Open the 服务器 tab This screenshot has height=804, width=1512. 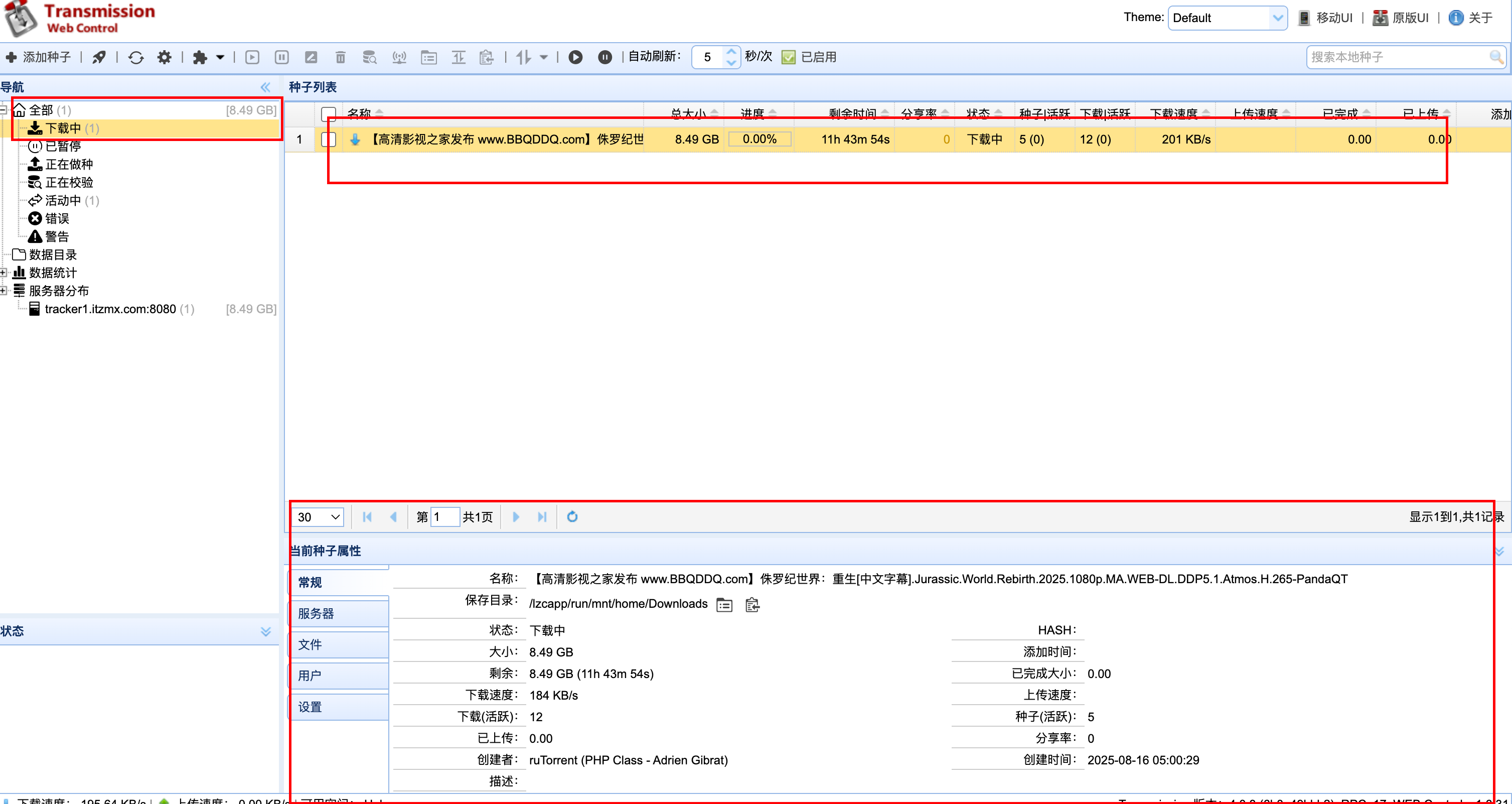pos(339,614)
